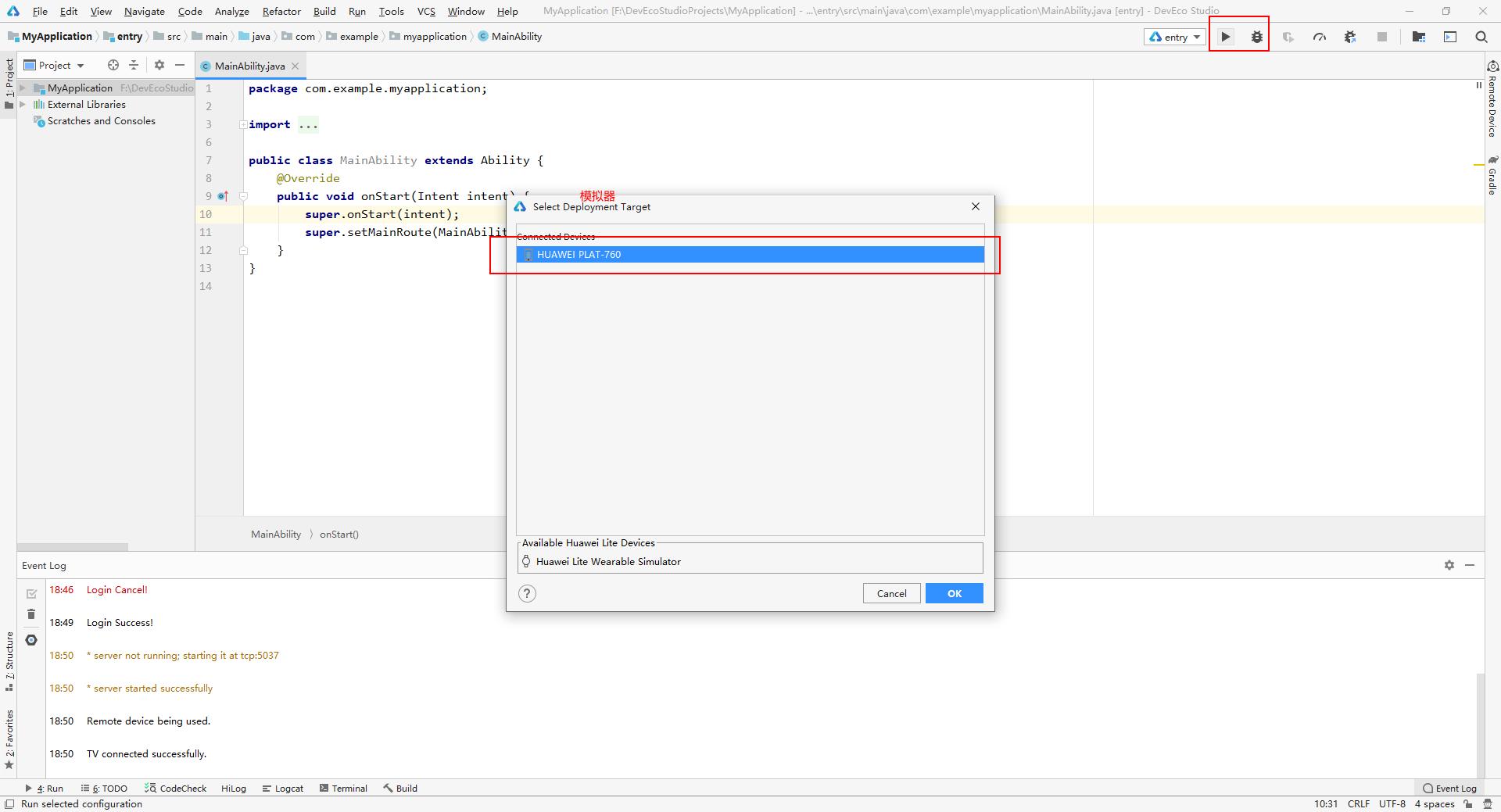
Task: Click the trash icon in Event Log
Action: (31, 614)
